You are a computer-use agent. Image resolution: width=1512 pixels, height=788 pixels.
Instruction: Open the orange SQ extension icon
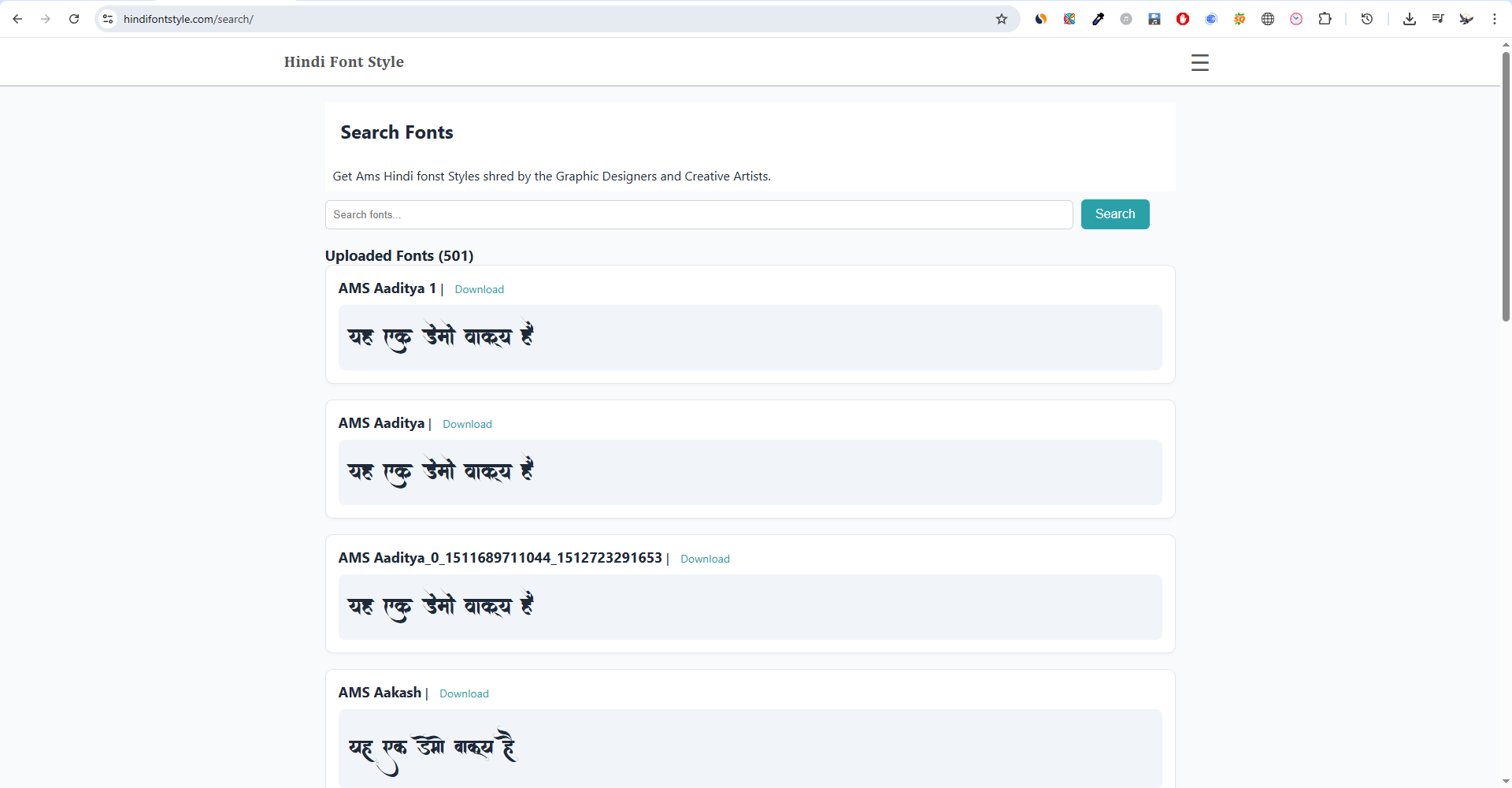pyautogui.click(x=1240, y=19)
